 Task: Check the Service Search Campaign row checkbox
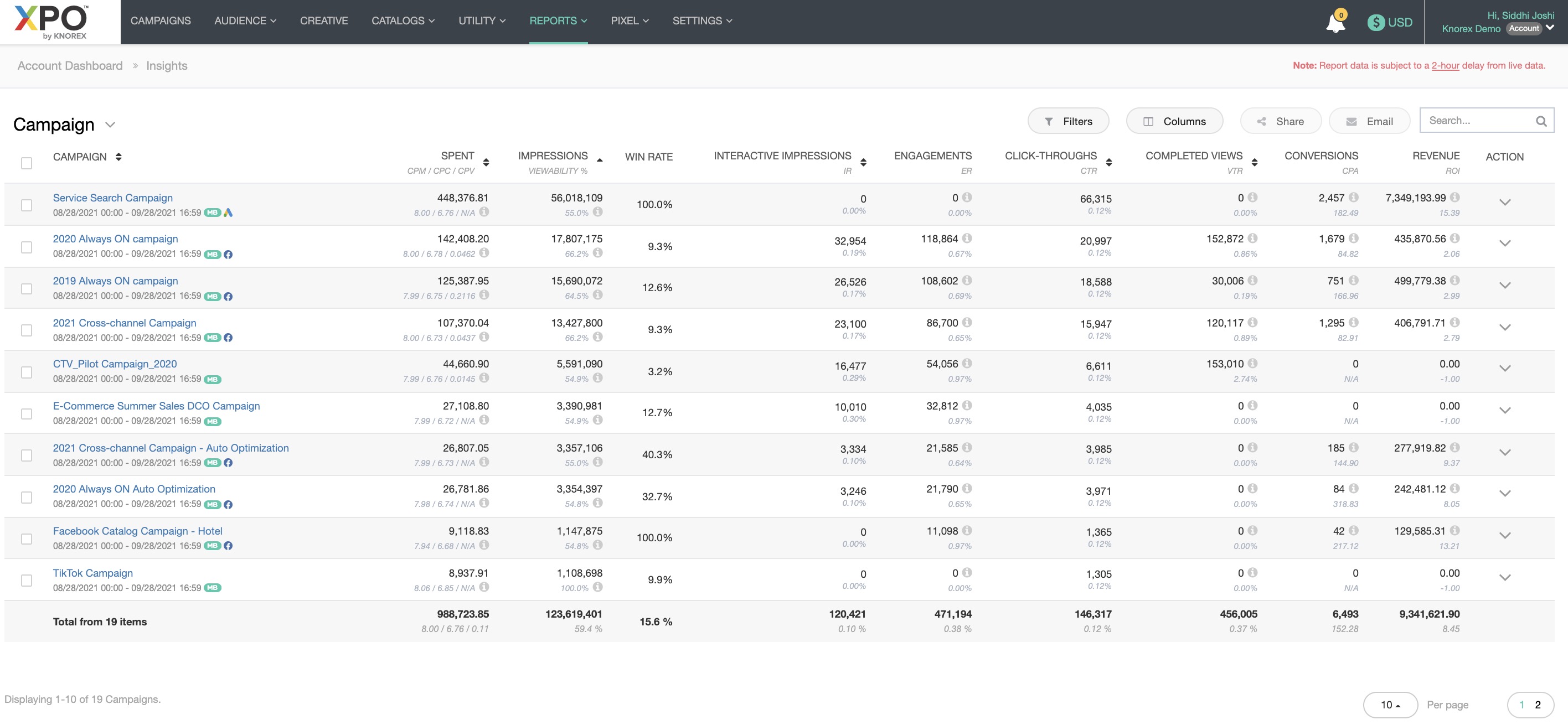pos(27,205)
